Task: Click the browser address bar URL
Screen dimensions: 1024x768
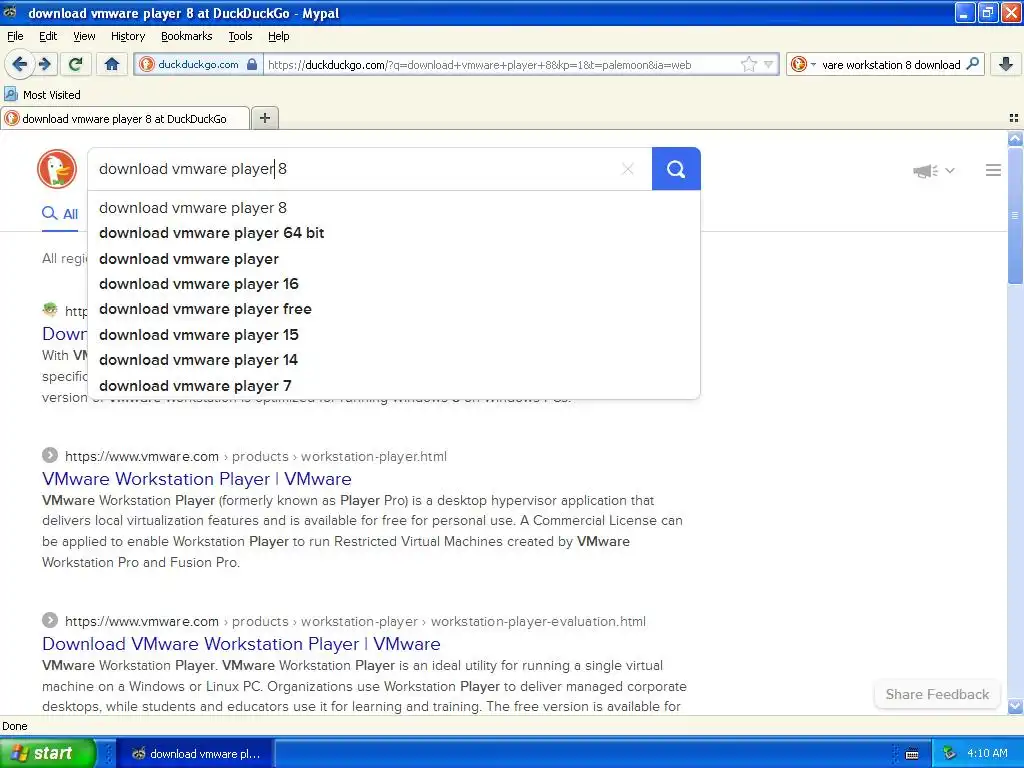Action: click(479, 65)
